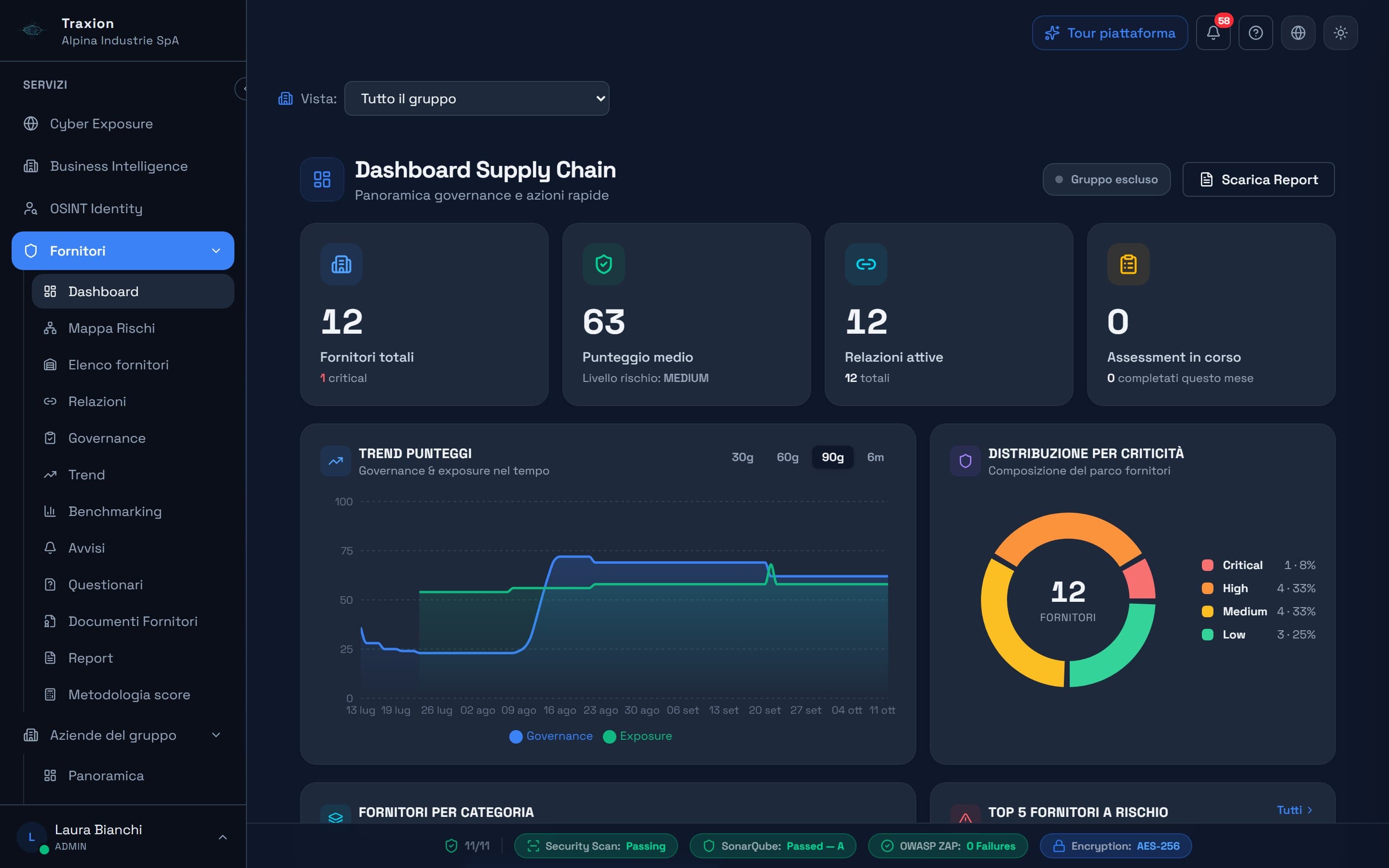The image size is (1389, 868).
Task: Click the orange High donut segment
Action: click(1068, 526)
